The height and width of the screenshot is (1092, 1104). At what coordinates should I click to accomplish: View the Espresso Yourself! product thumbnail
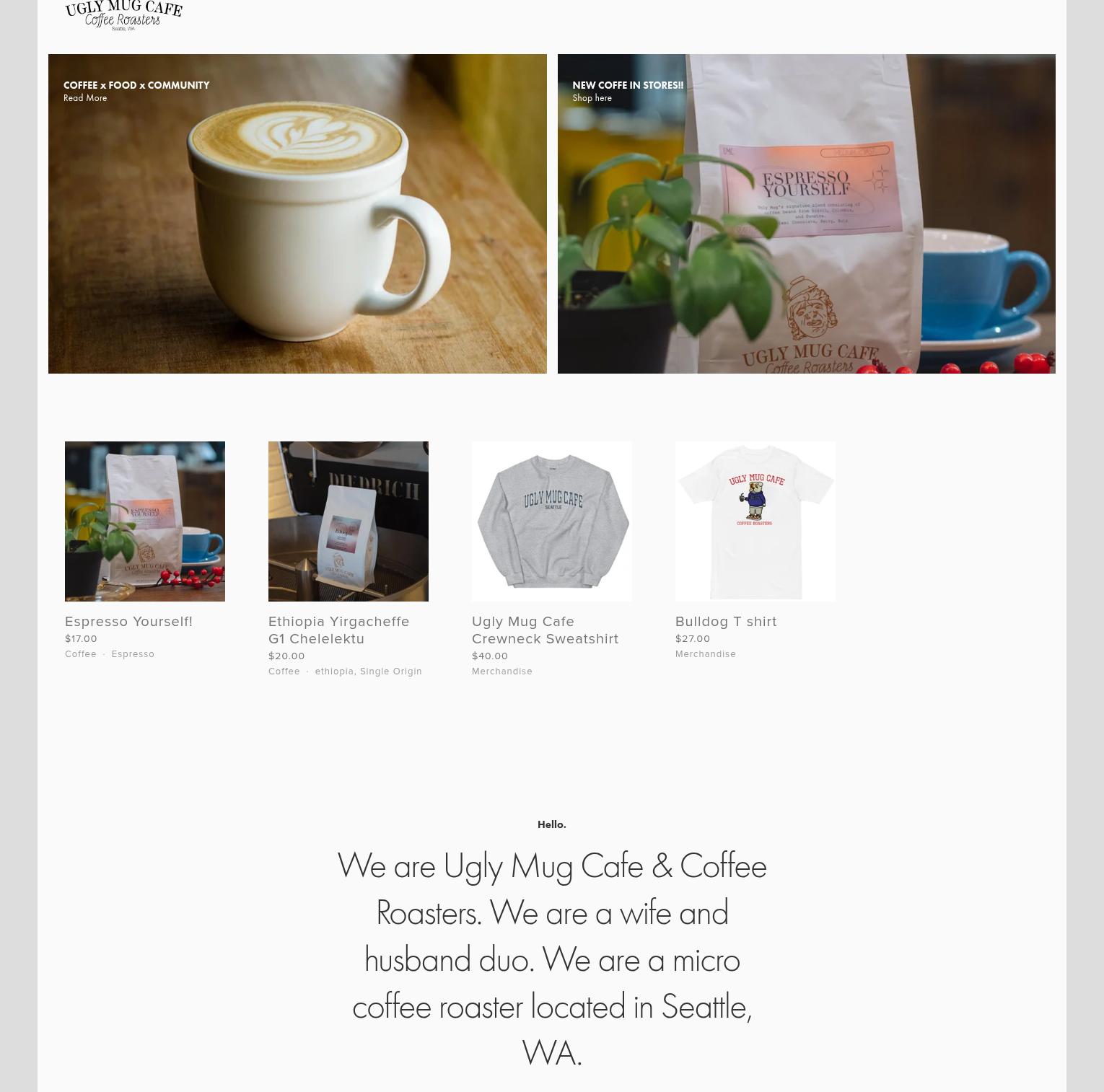point(145,521)
